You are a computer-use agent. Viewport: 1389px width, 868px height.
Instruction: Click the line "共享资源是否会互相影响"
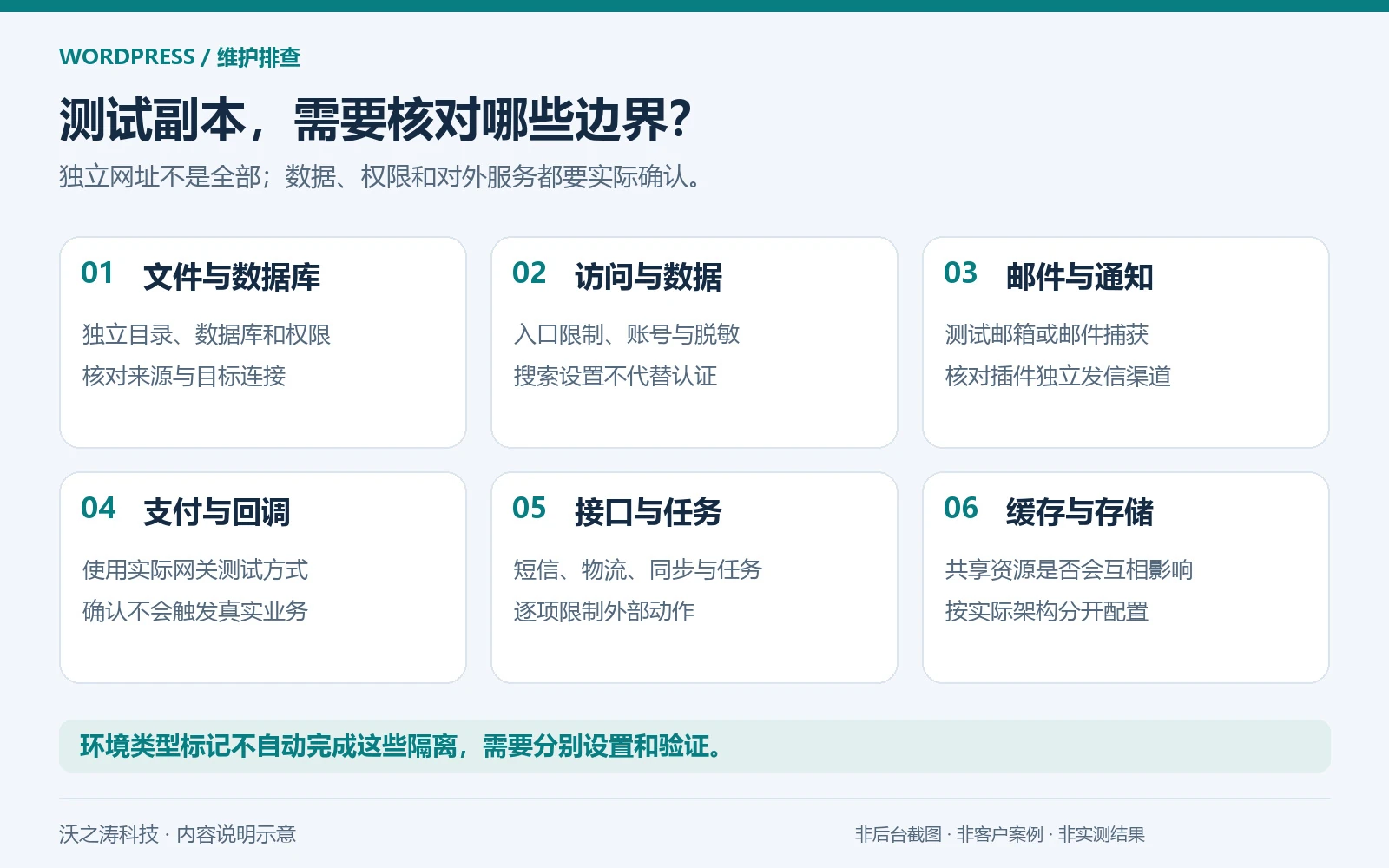[1070, 569]
